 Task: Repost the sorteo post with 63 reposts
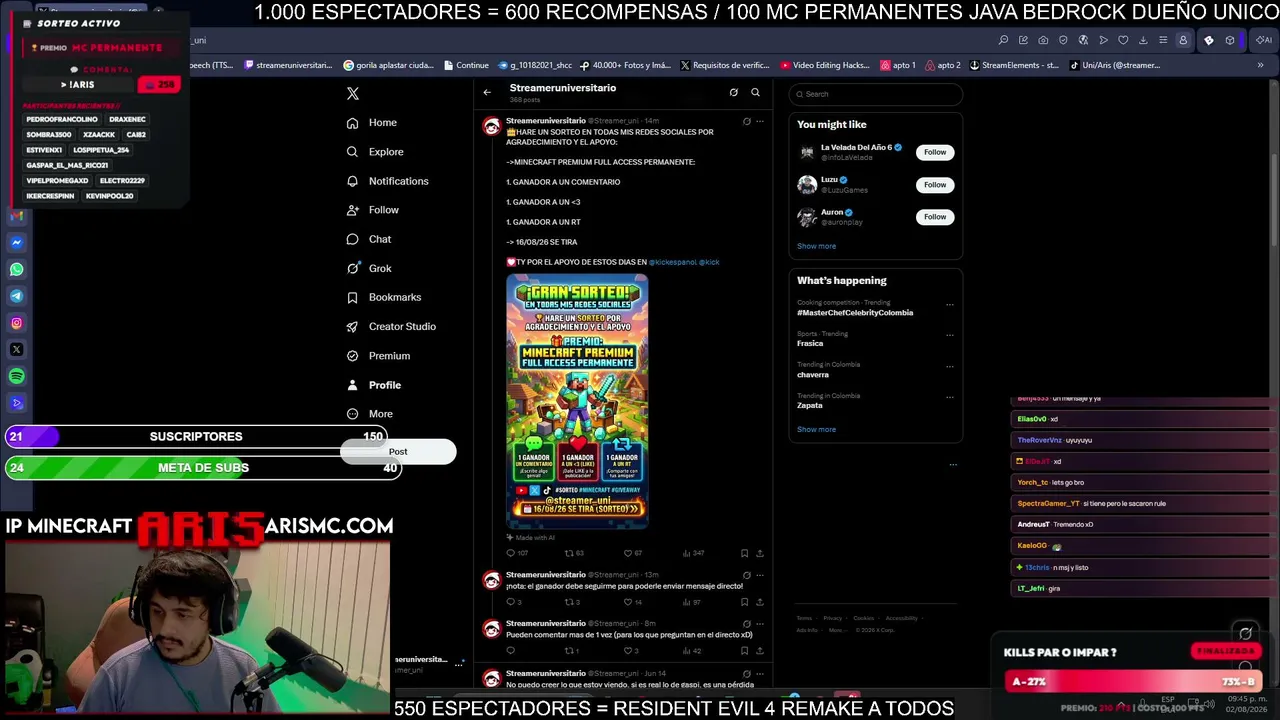tap(575, 553)
